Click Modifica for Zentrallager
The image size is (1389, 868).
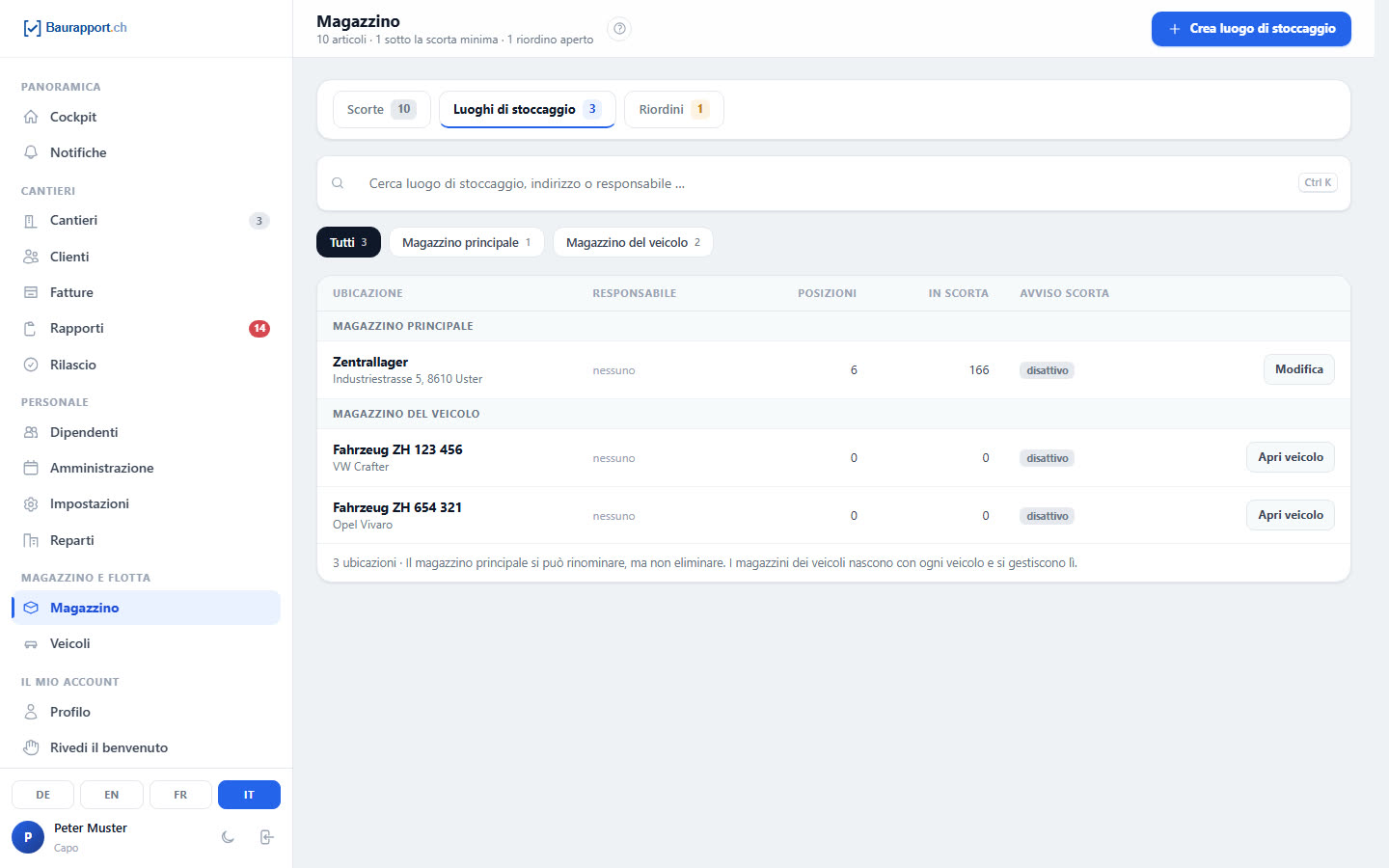click(x=1298, y=369)
